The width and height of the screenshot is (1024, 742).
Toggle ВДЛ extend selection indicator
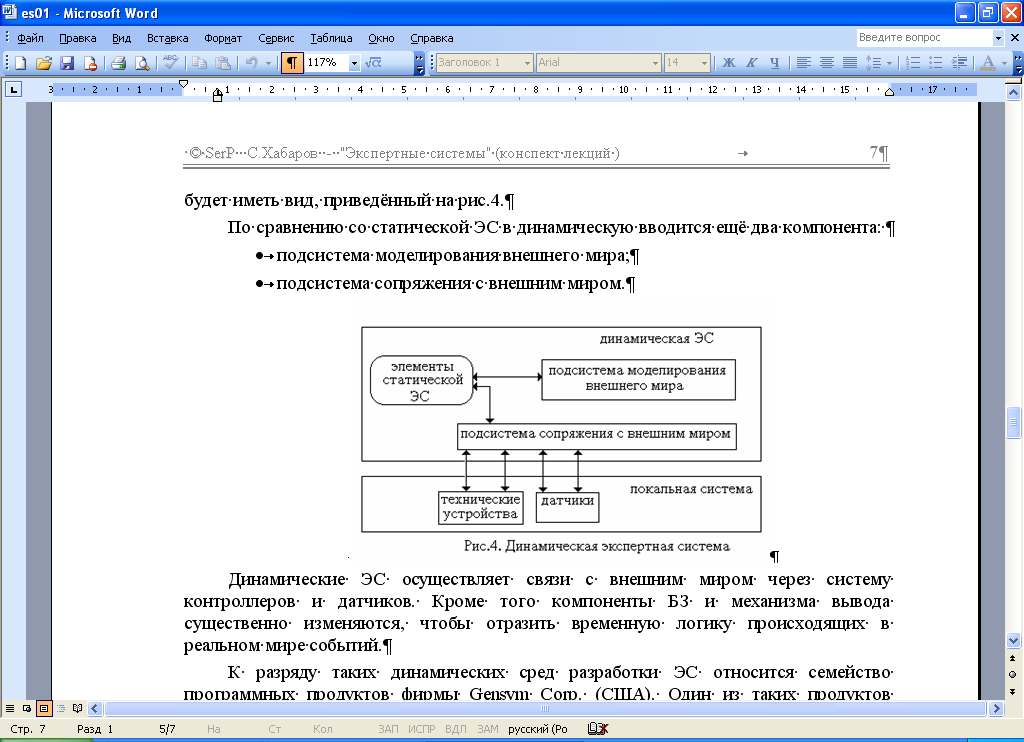(456, 729)
